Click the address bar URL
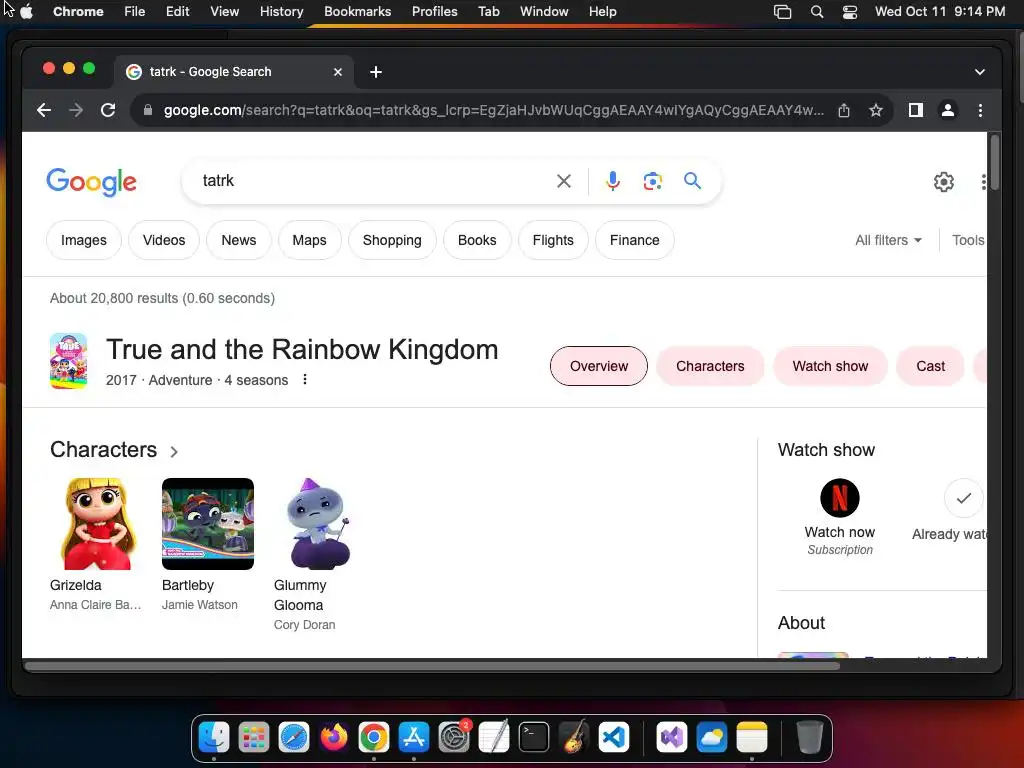1024x768 pixels. click(493, 110)
